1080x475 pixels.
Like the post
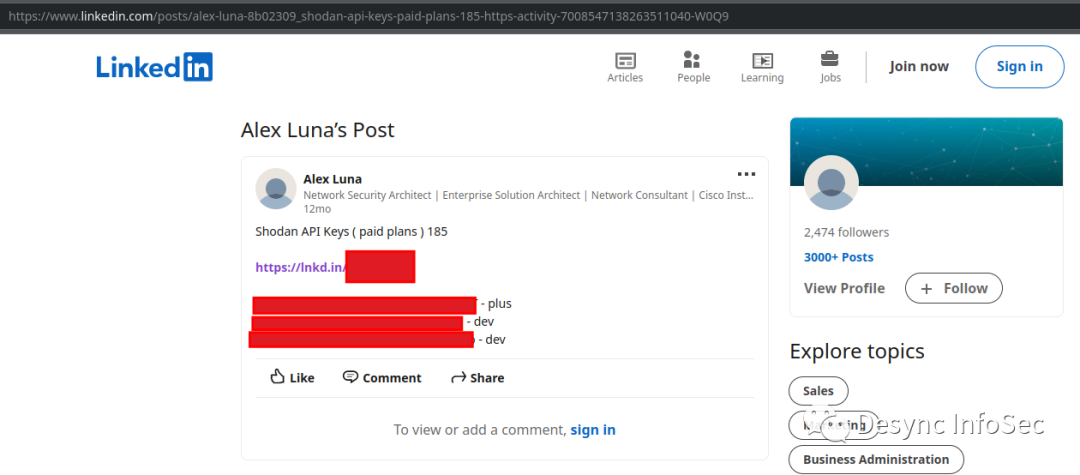coord(292,377)
